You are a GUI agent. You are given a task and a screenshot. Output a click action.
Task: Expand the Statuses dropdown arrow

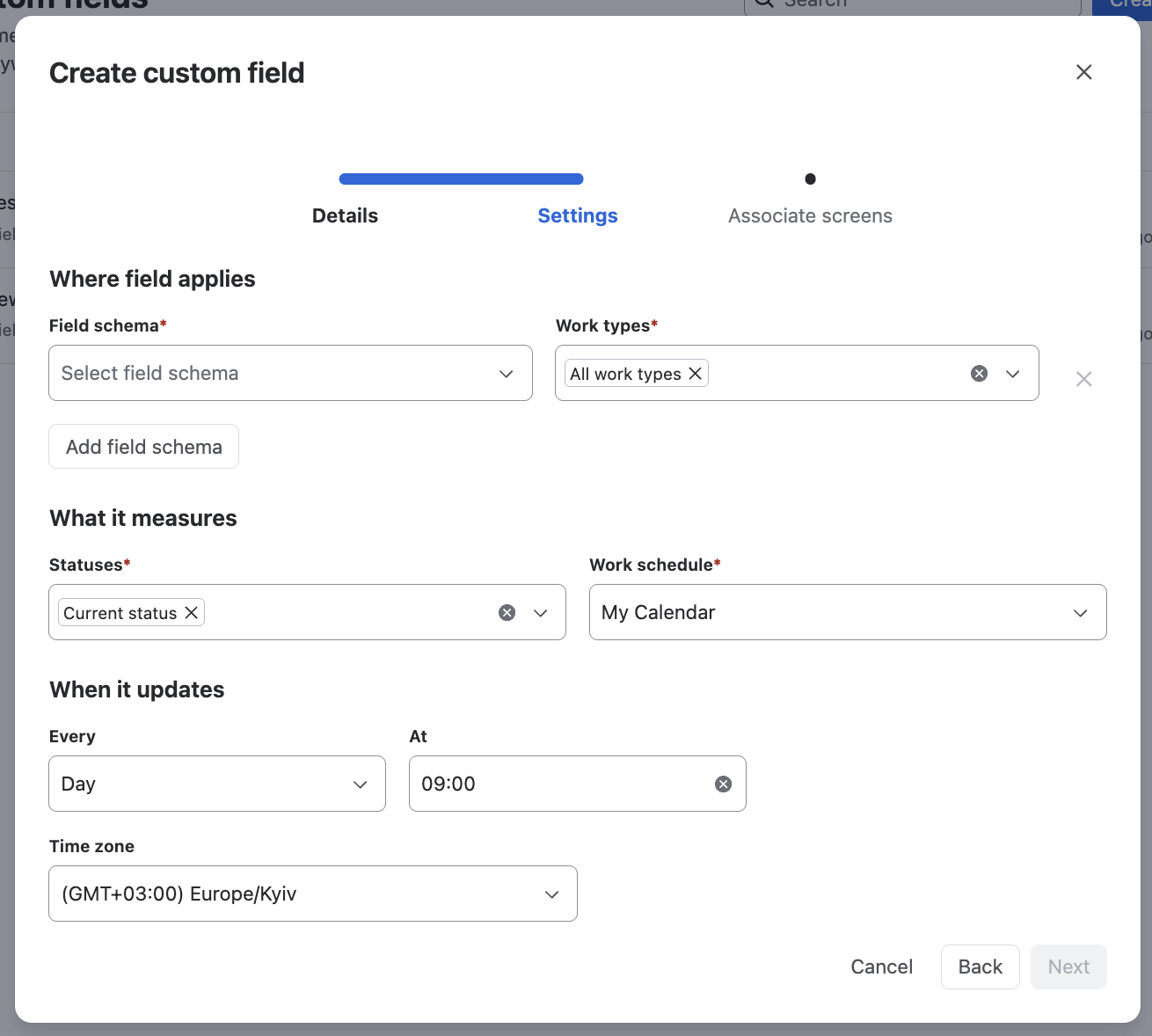pos(541,613)
